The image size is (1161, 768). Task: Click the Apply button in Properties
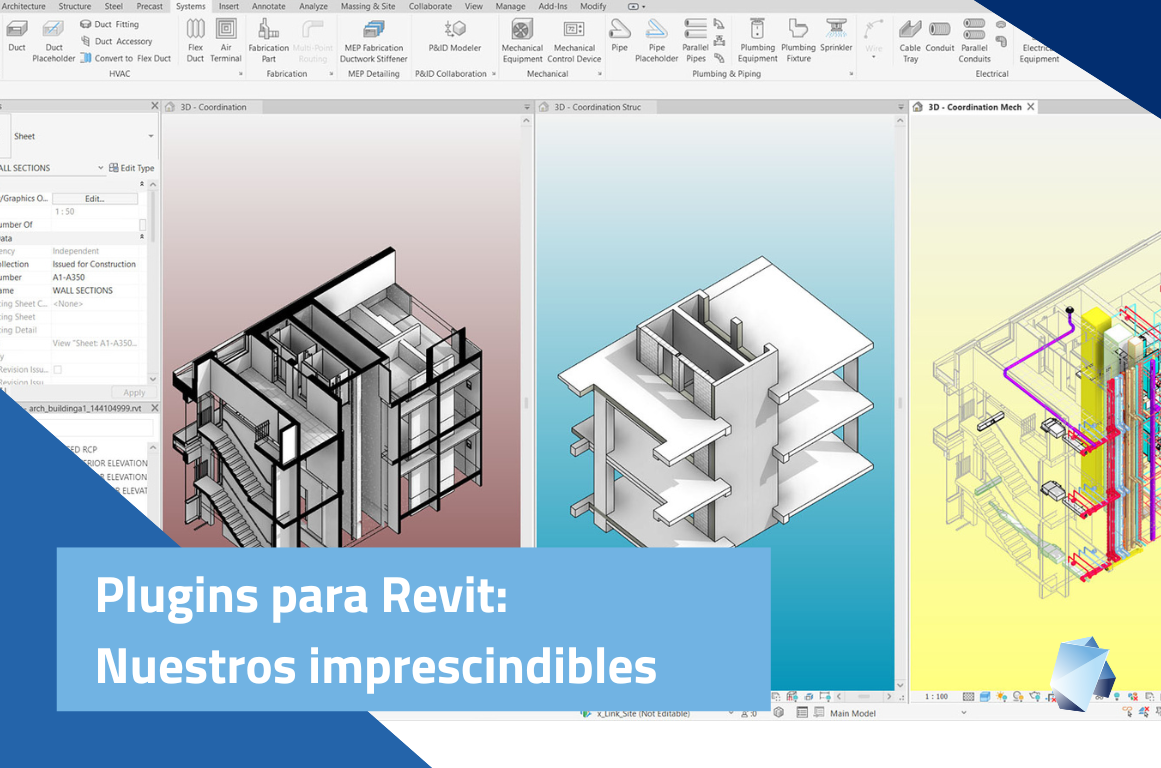point(134,393)
